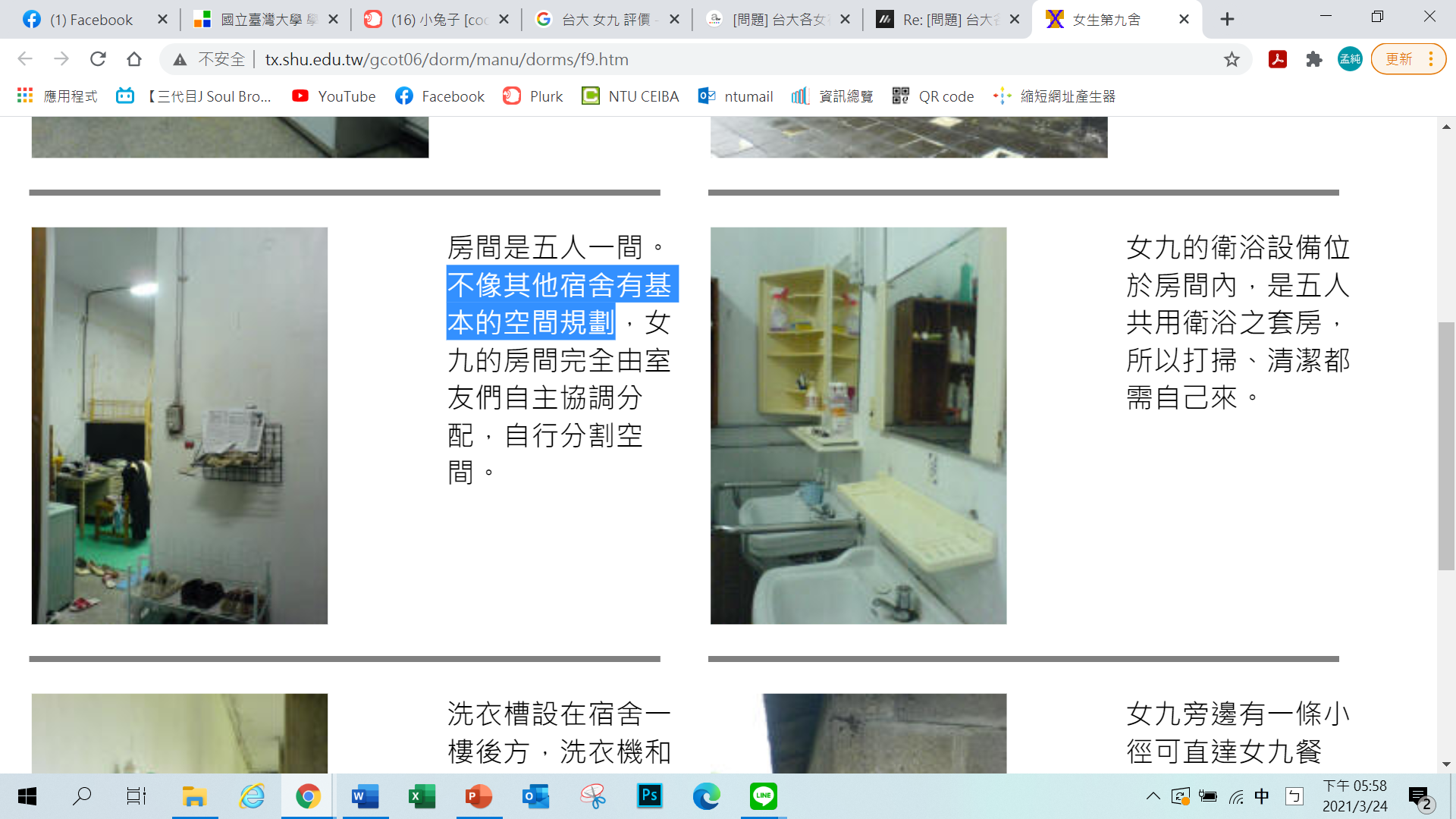The width and height of the screenshot is (1456, 819).
Task: Click the vertical scrollbar thumb
Action: (1446, 446)
